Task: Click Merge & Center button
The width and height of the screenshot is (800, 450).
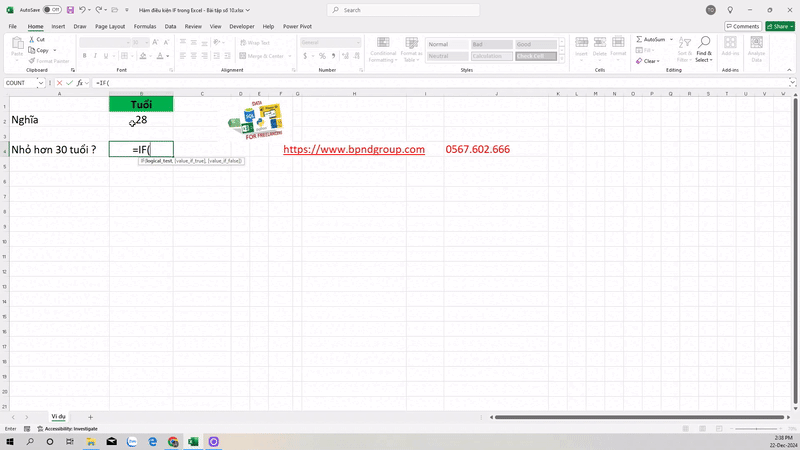Action: (262, 56)
